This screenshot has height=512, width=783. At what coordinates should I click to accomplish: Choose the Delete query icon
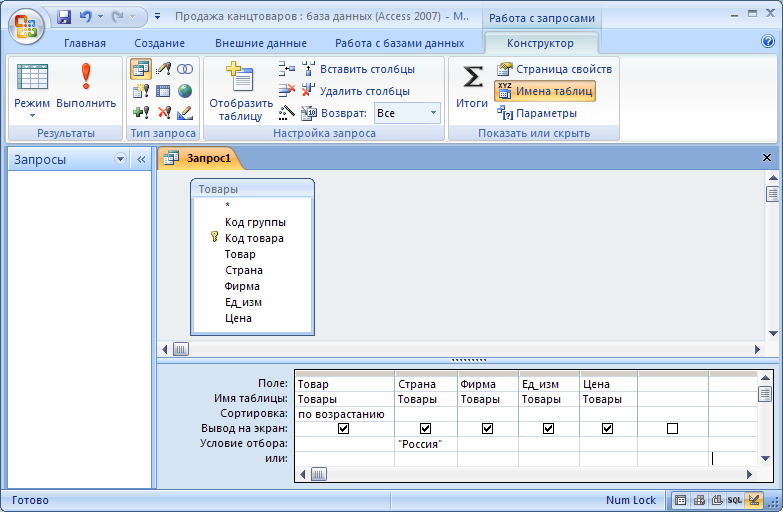164,113
